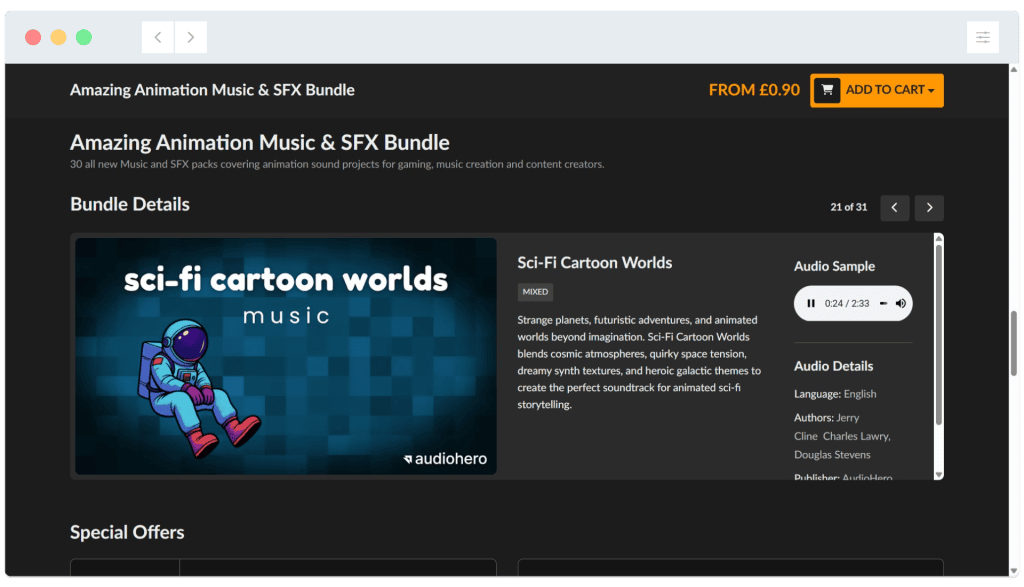The height and width of the screenshot is (587, 1024).
Task: Click the yellow window minimize button
Action: pyautogui.click(x=58, y=37)
